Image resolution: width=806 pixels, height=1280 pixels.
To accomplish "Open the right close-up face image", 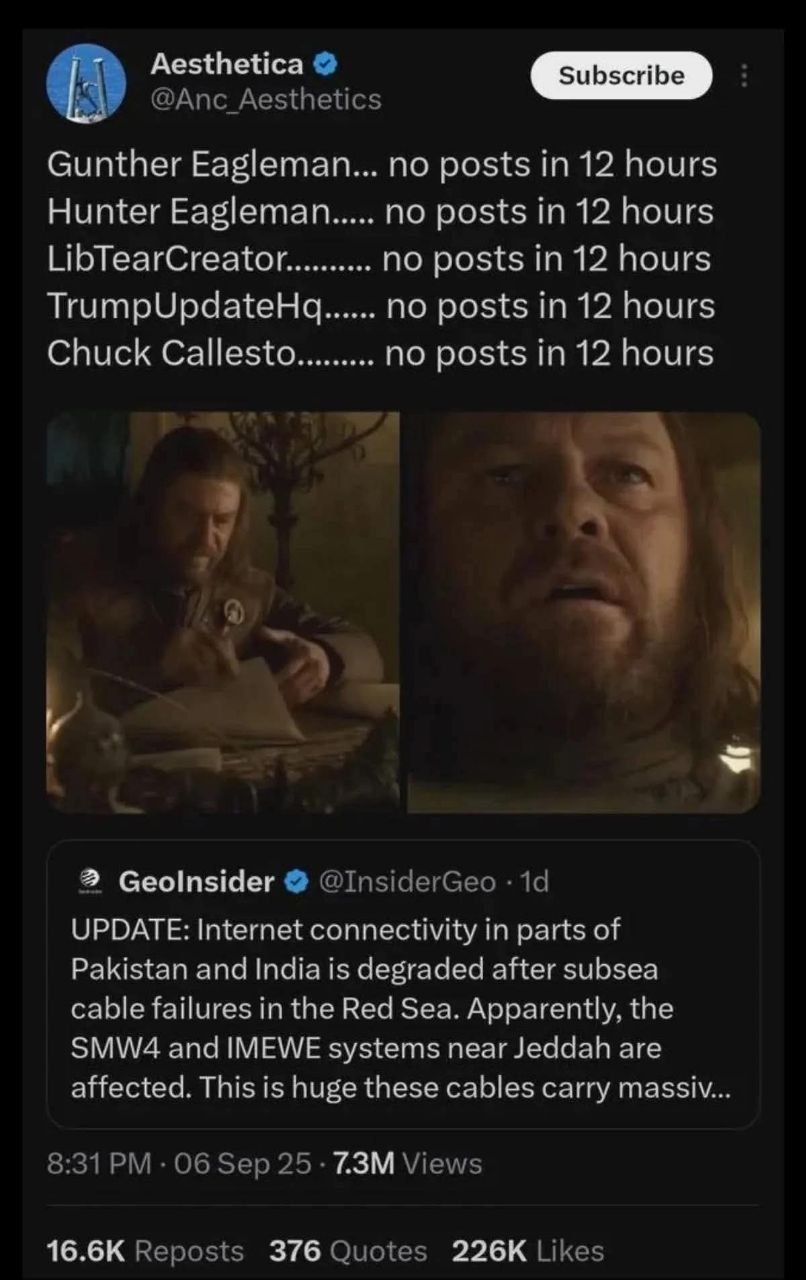I will point(582,612).
